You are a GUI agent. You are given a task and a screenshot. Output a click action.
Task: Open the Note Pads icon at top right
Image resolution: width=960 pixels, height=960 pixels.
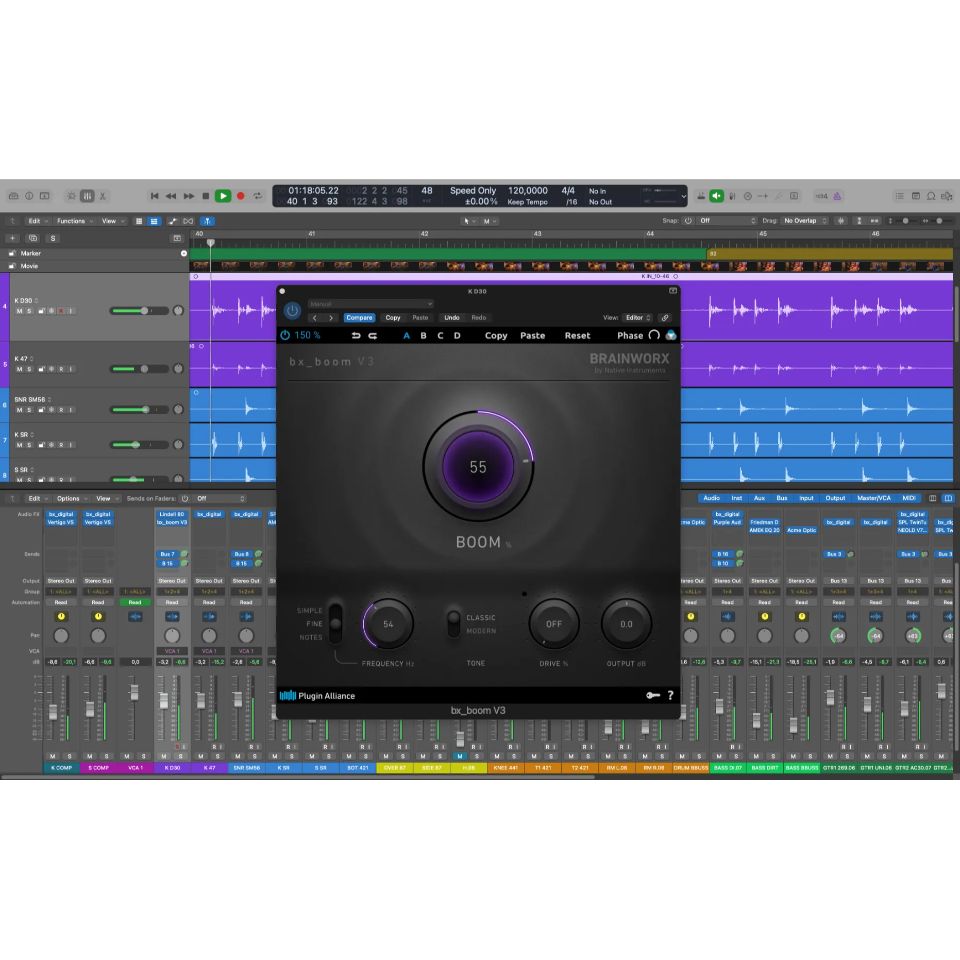(915, 196)
